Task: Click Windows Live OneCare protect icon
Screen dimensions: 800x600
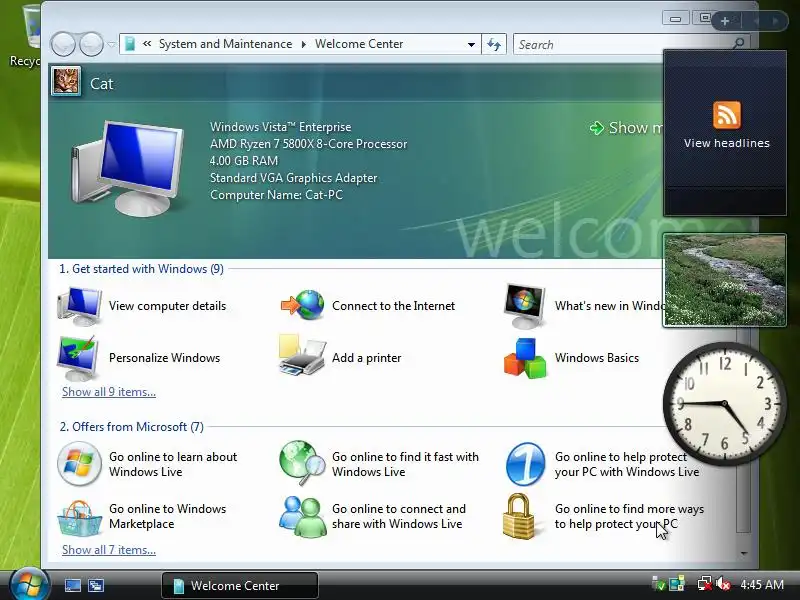Action: click(525, 464)
